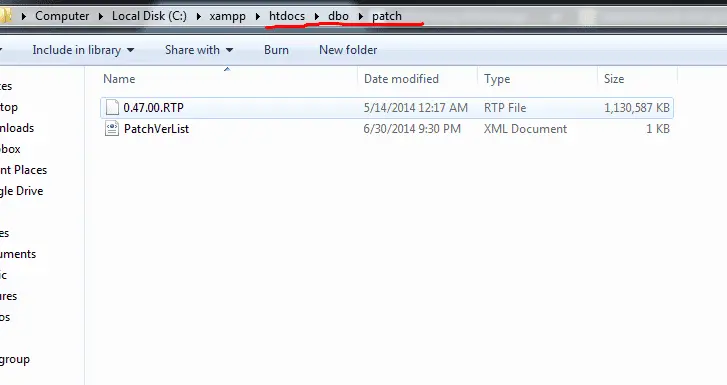Click the 0.47.00.RTP file name
The image size is (727, 385).
153,108
